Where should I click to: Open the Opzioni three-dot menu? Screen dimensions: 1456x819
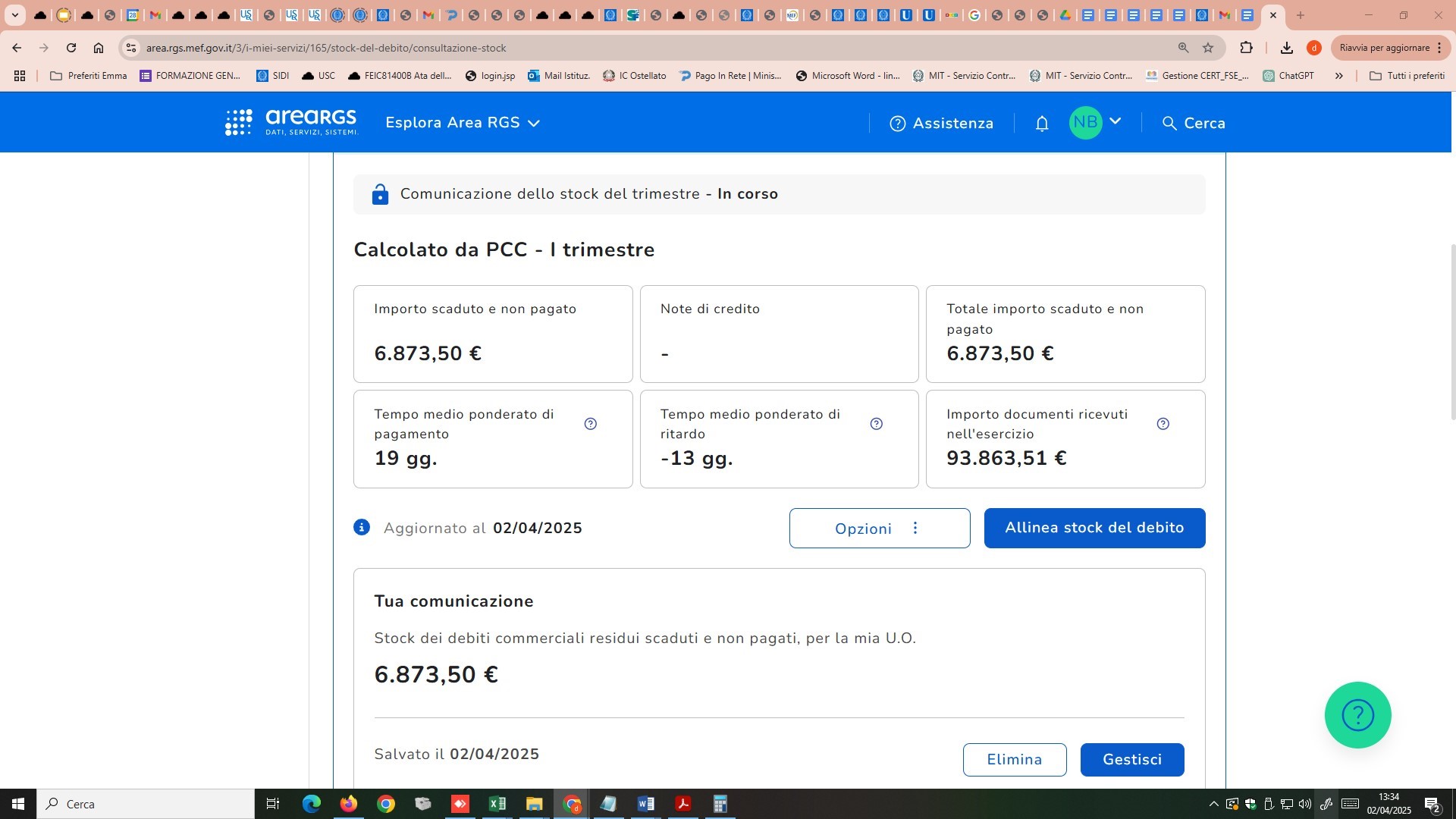(880, 529)
